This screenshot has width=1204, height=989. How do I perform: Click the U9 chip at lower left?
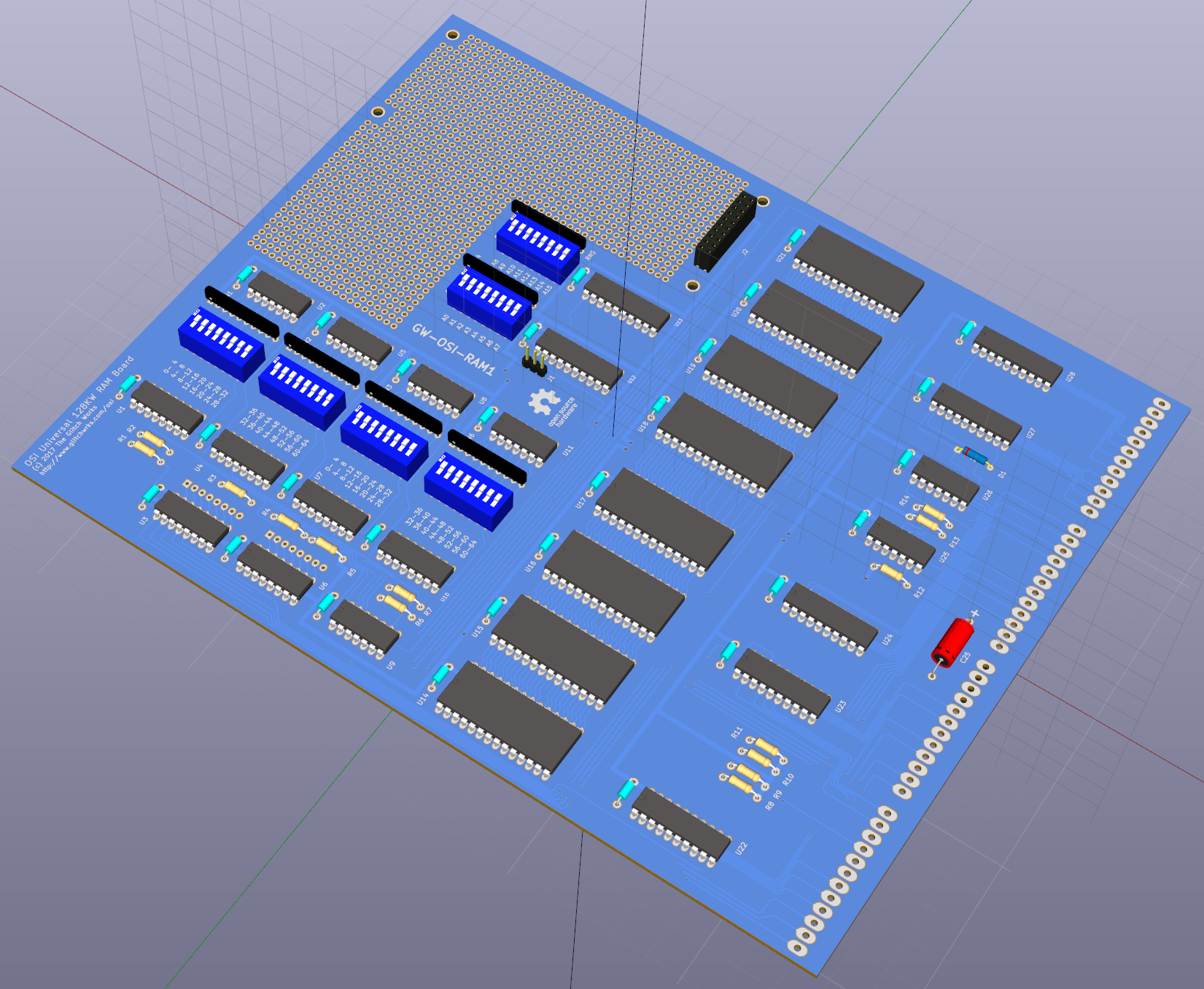365,625
